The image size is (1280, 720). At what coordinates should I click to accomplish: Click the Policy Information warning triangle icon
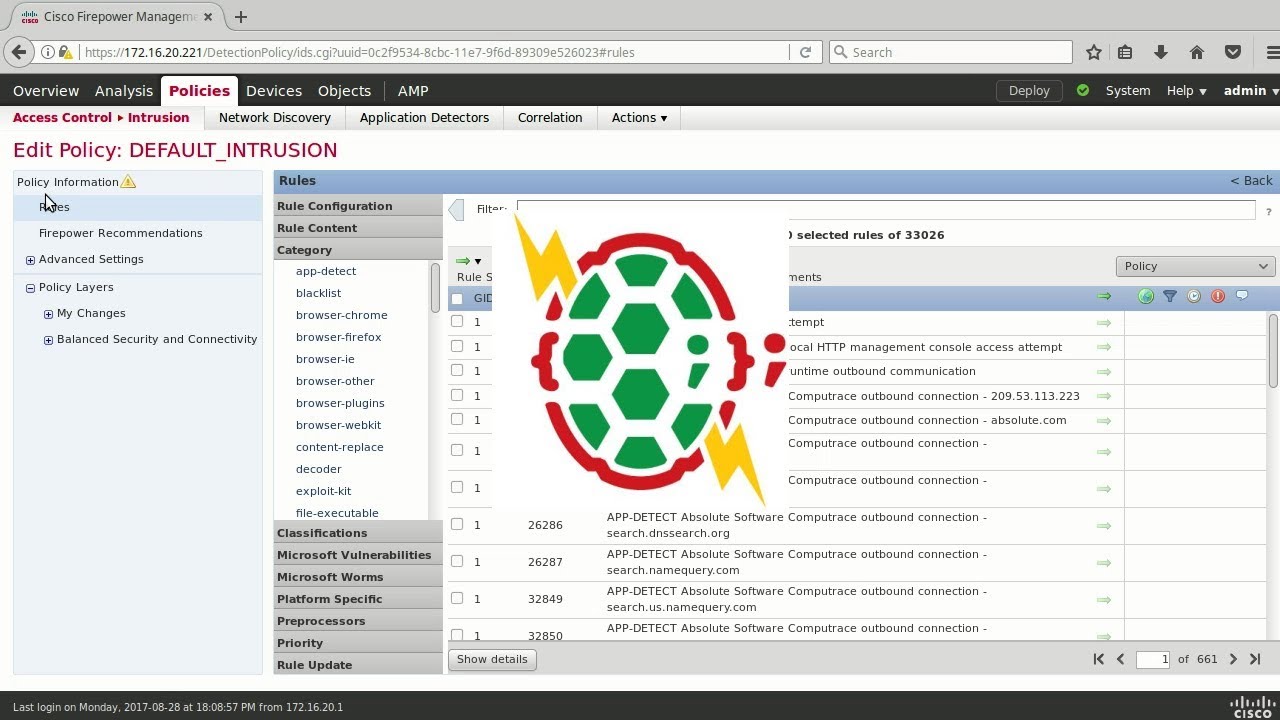[128, 182]
